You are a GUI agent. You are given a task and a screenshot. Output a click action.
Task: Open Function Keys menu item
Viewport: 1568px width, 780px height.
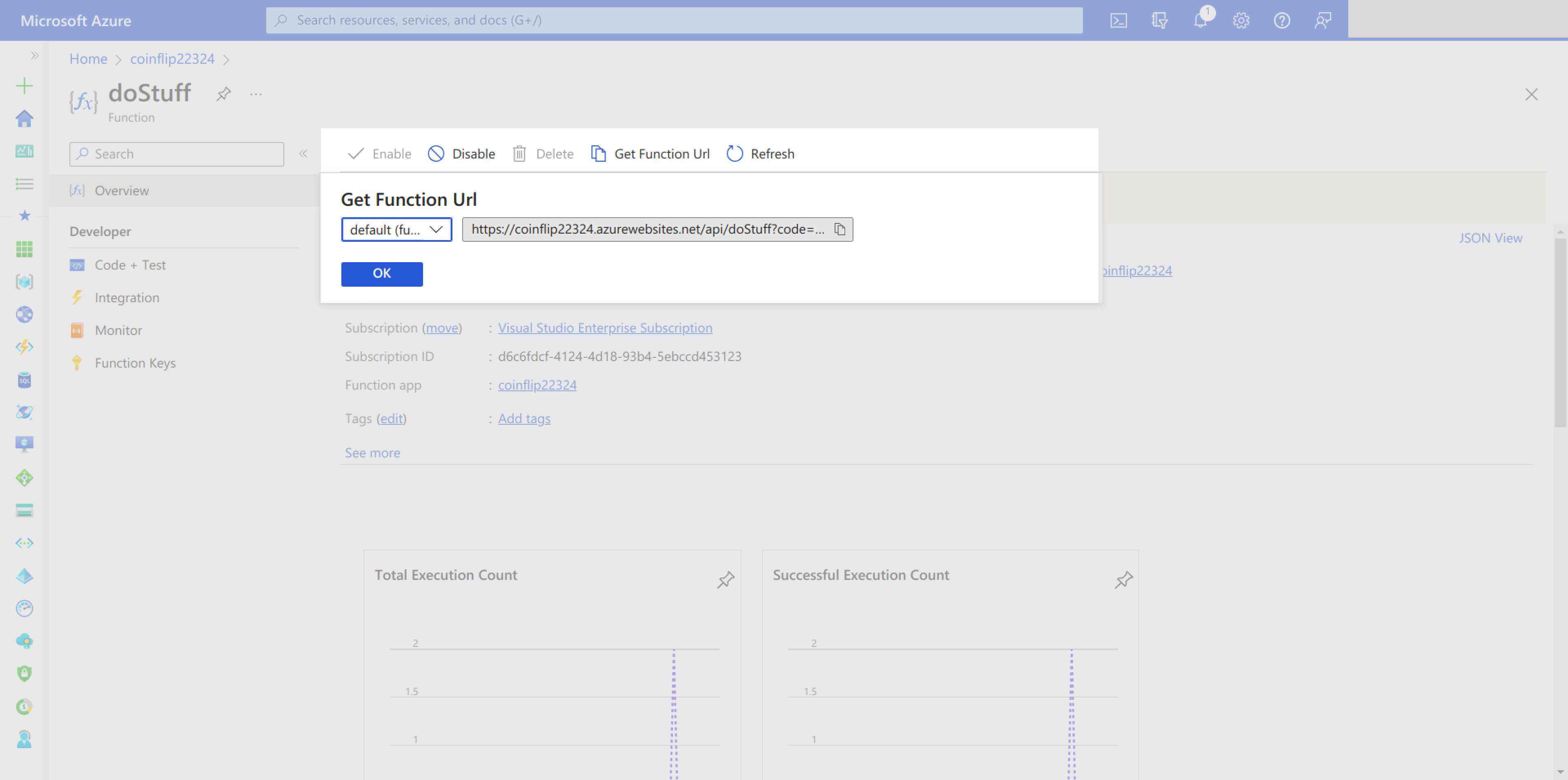point(134,363)
